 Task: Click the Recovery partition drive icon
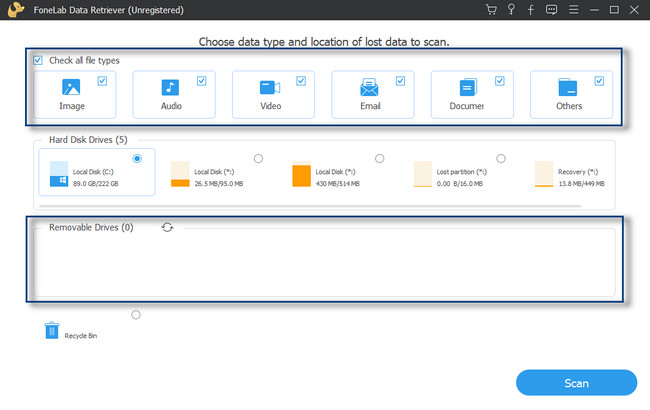pyautogui.click(x=544, y=174)
